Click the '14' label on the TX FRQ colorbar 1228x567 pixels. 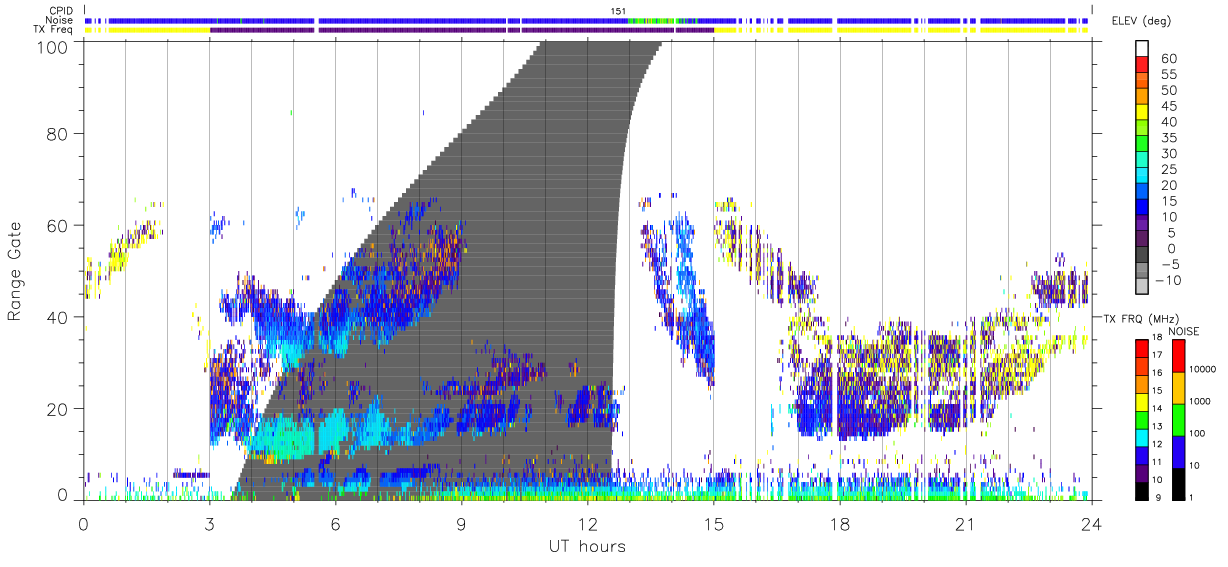point(1157,408)
